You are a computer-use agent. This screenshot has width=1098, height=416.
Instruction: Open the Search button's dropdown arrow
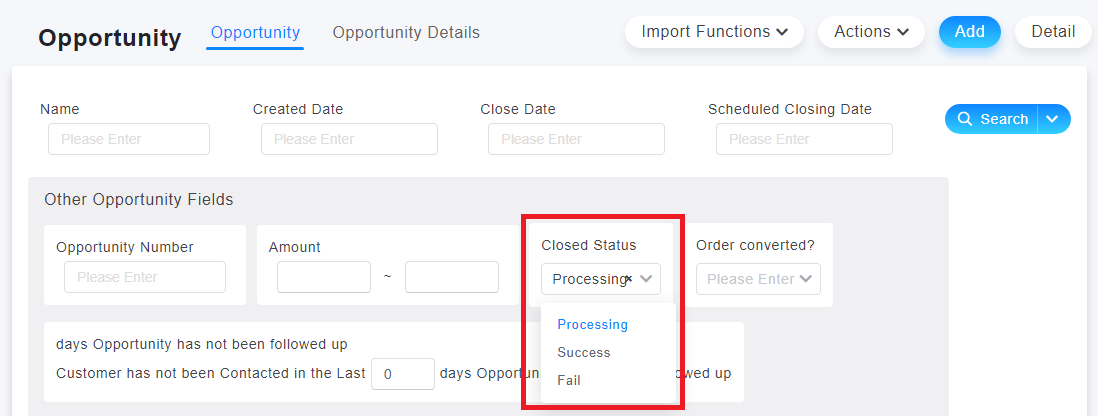[x=1052, y=119]
